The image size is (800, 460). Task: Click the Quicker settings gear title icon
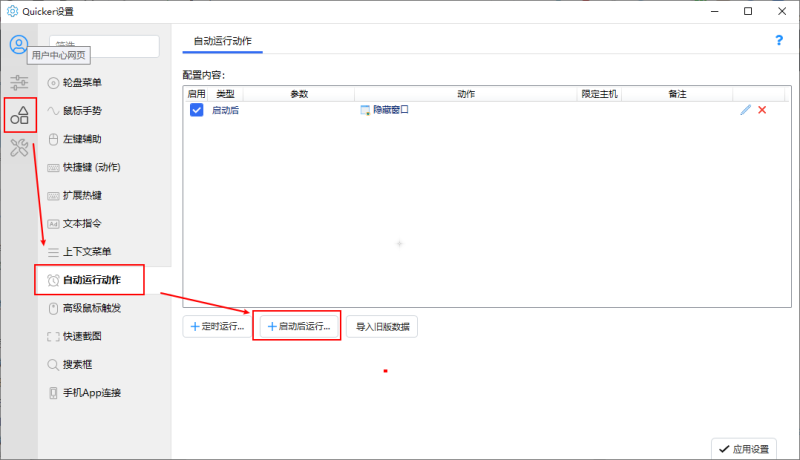(x=12, y=11)
